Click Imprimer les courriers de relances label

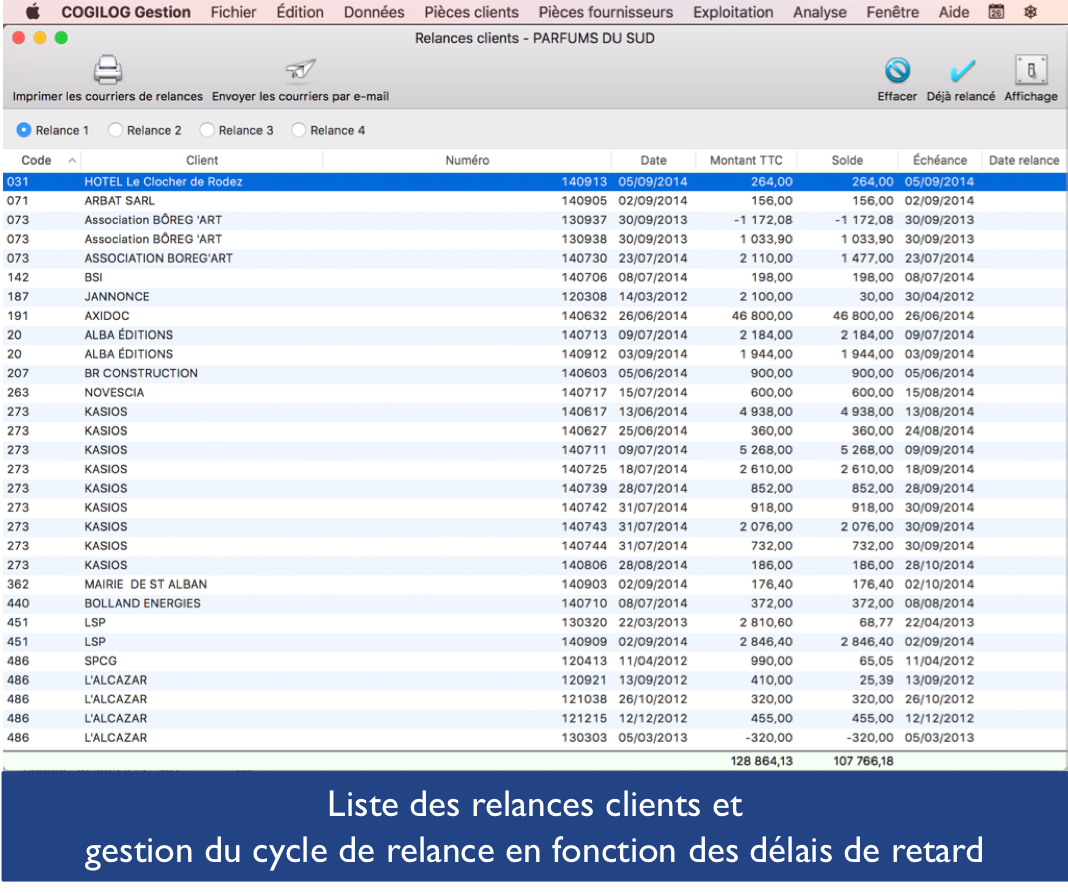pyautogui.click(x=108, y=97)
